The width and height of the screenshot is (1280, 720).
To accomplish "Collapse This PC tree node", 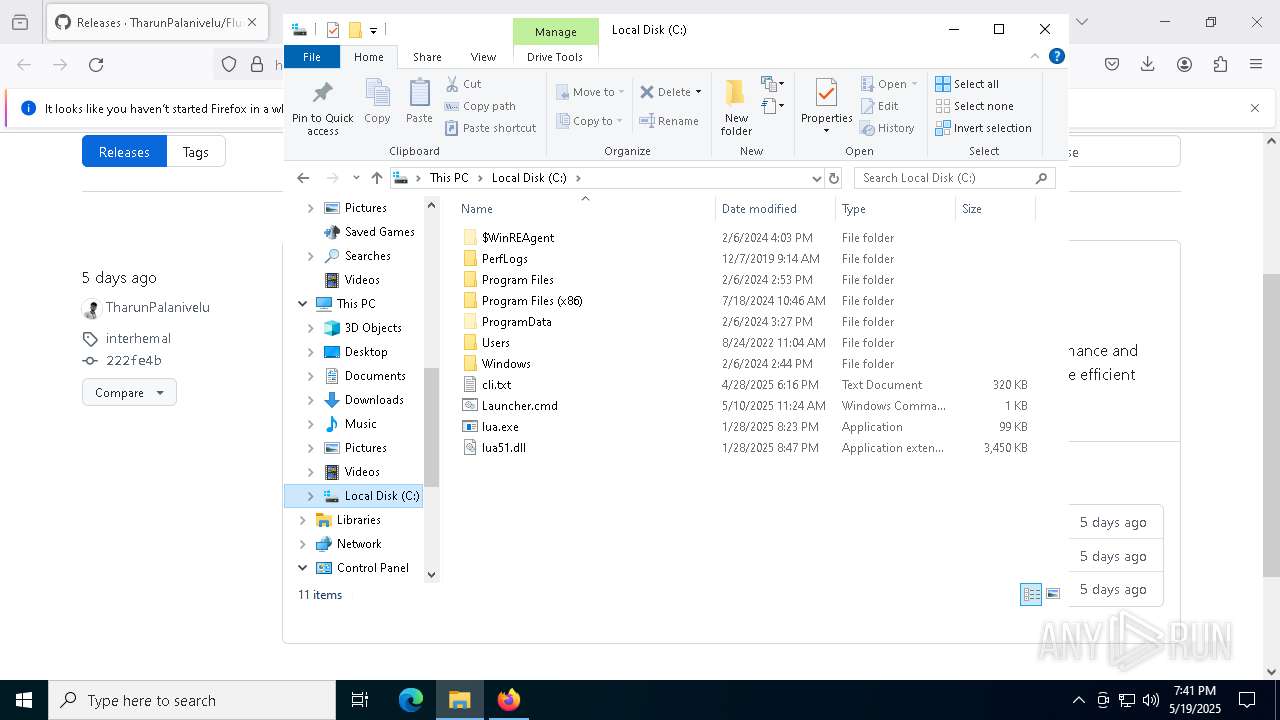I will click(x=302, y=304).
